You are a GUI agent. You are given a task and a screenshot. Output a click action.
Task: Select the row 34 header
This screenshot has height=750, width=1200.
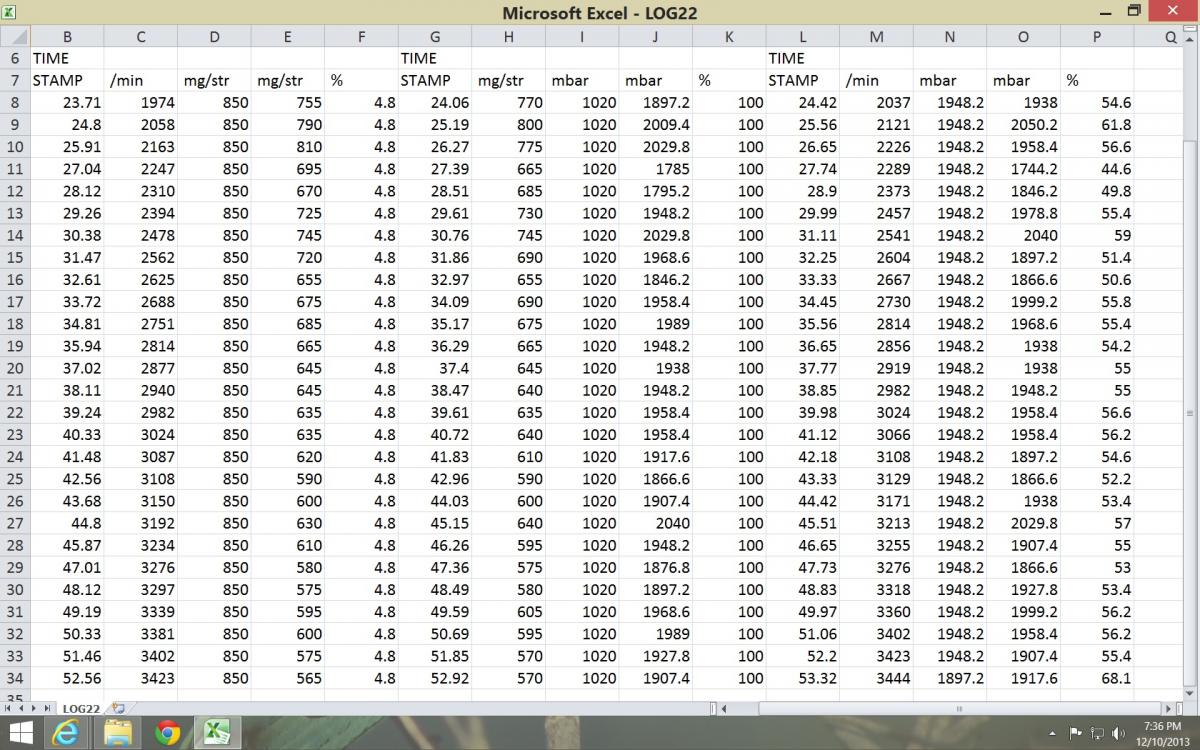(15, 677)
